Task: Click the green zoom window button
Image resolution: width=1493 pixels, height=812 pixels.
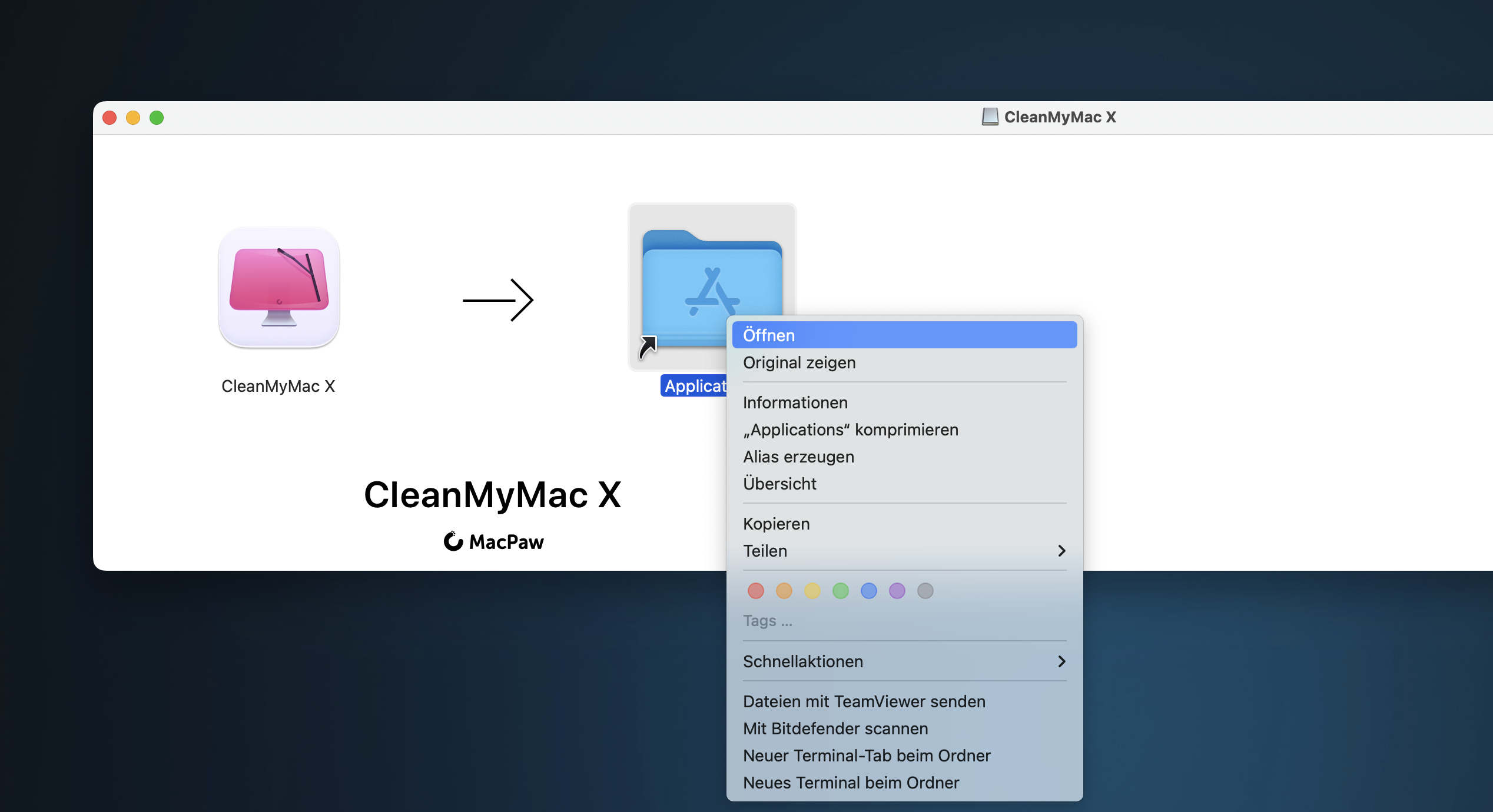Action: point(157,118)
